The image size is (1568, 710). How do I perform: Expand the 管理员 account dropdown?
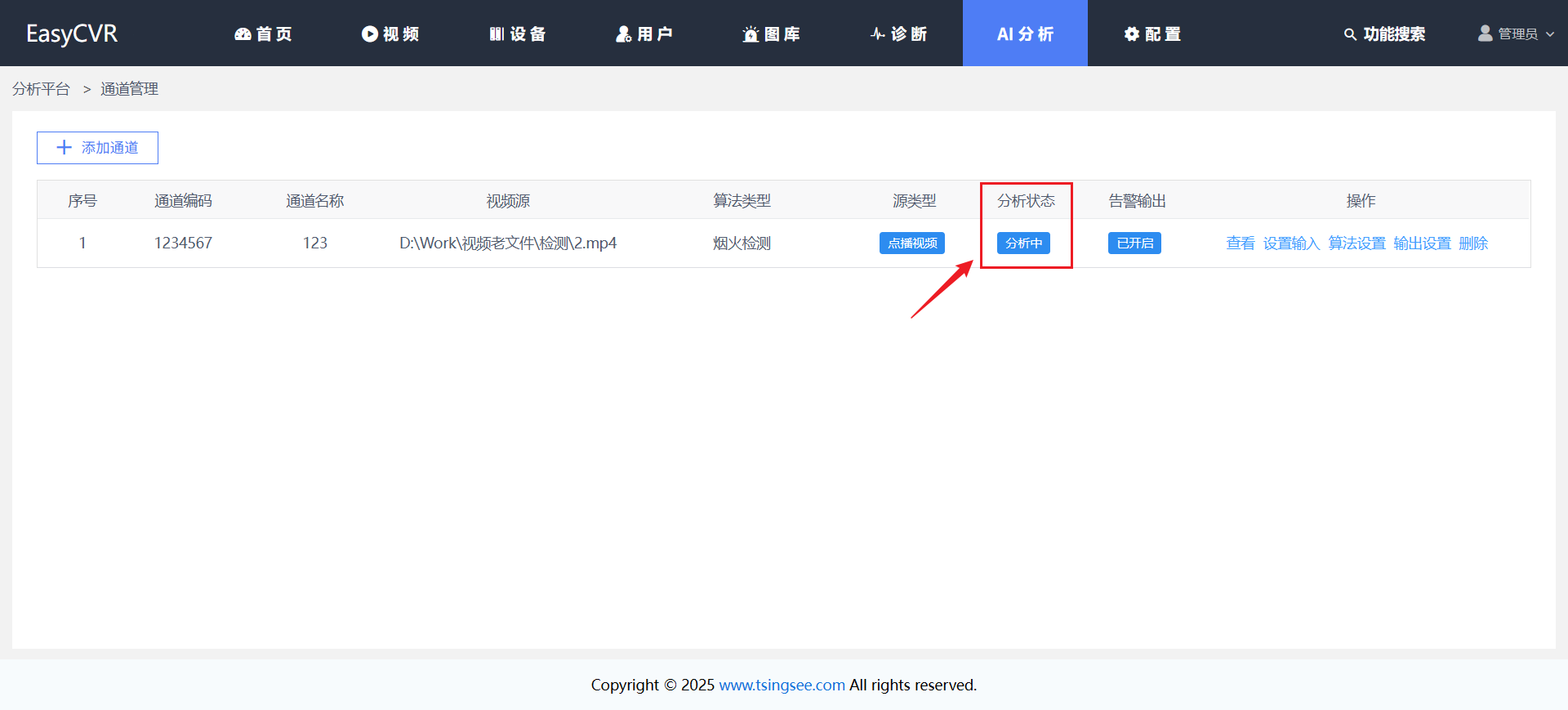click(1517, 33)
